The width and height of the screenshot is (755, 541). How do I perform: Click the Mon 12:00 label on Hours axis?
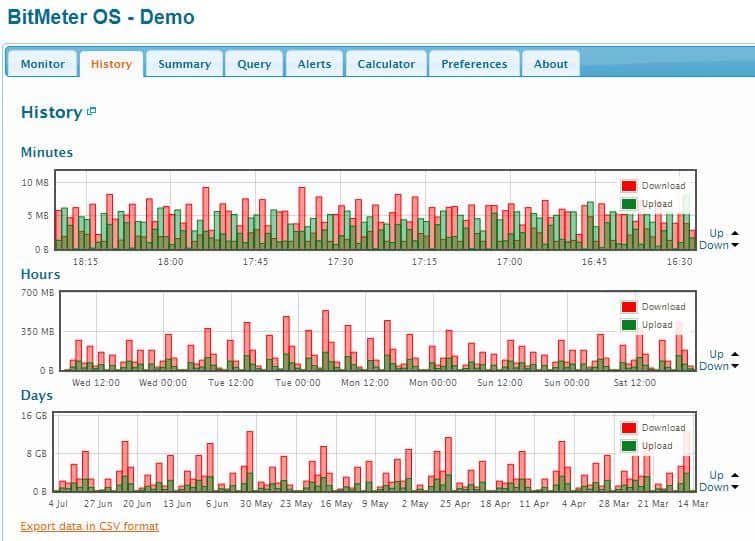[365, 383]
